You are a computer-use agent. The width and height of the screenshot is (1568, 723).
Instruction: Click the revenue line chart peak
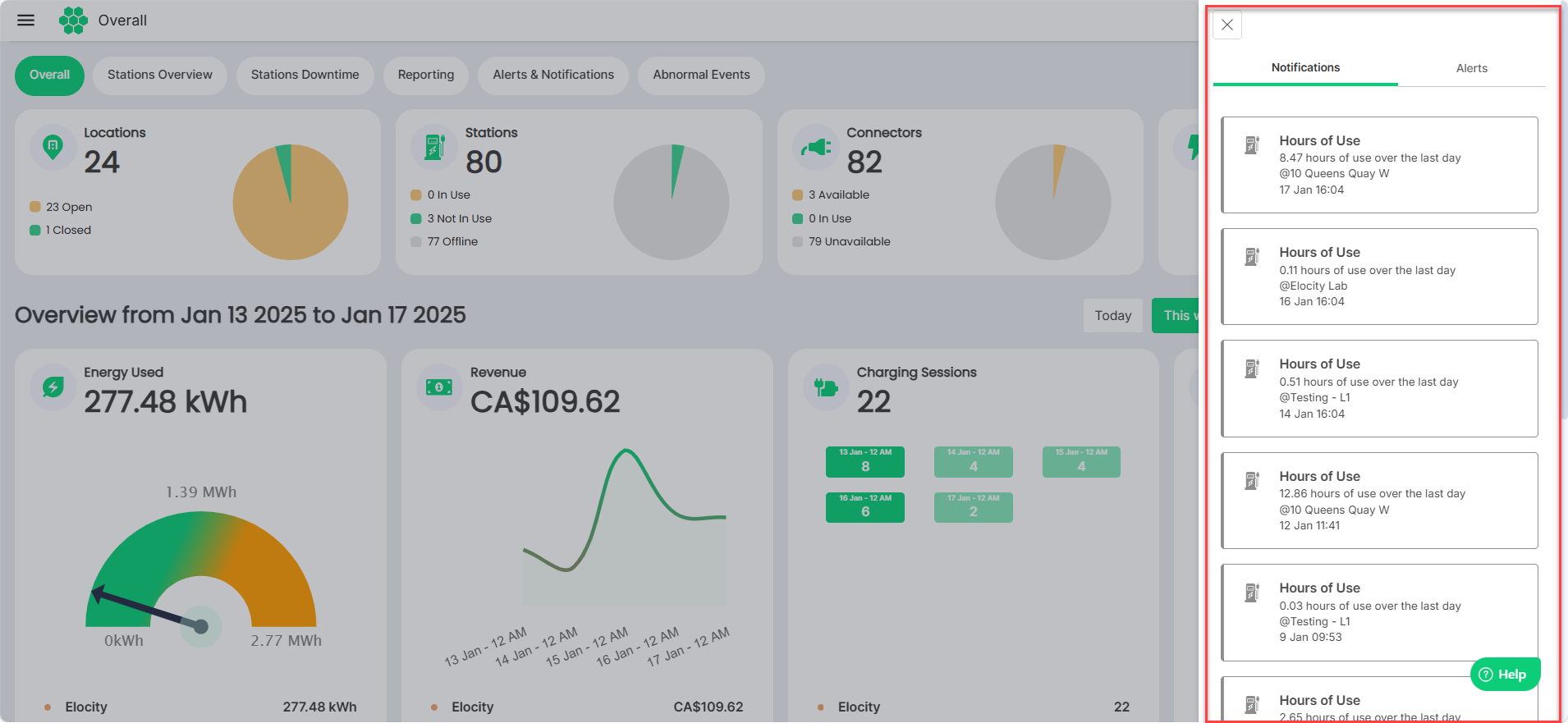pos(626,451)
